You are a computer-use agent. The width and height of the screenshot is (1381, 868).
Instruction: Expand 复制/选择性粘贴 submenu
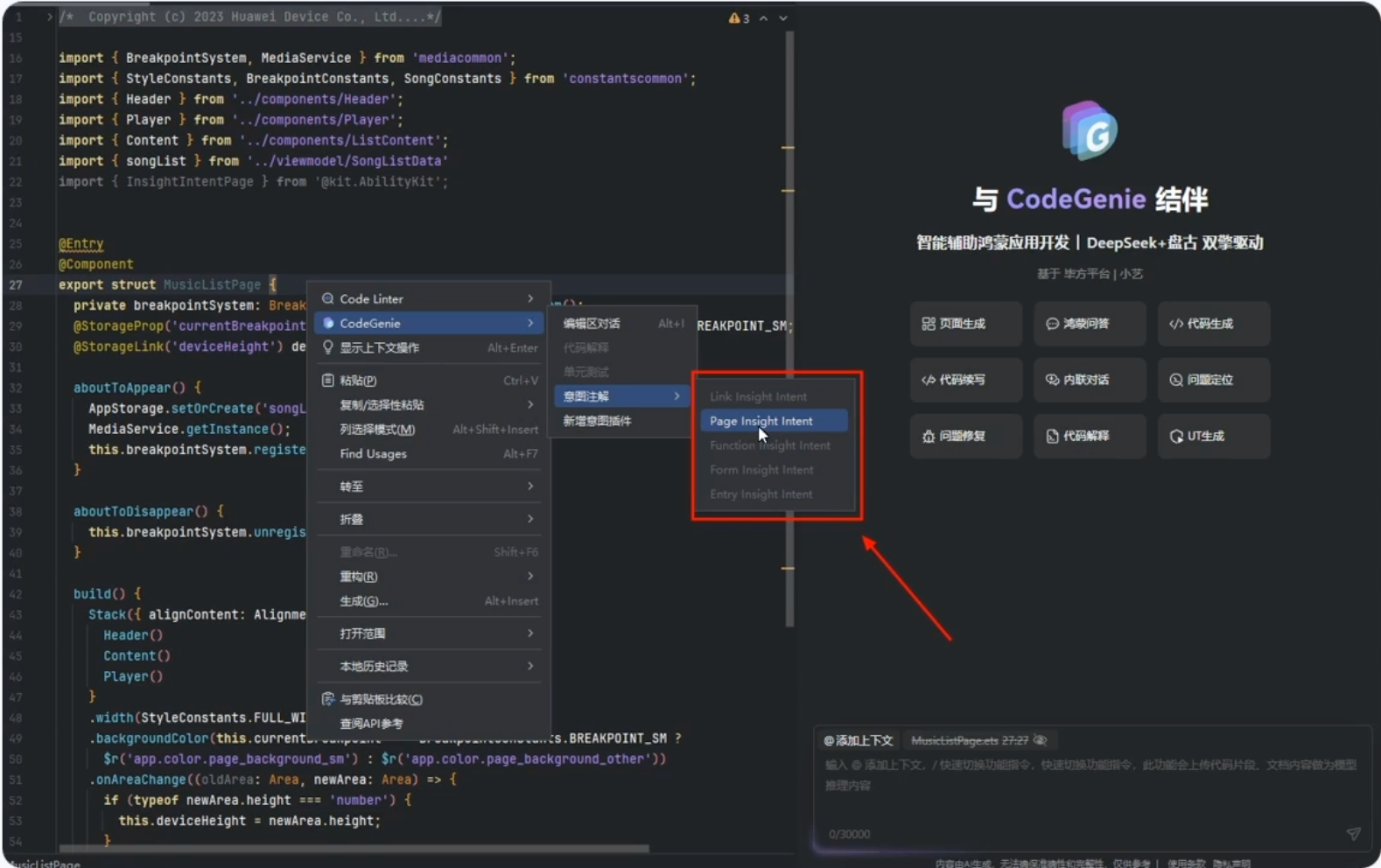point(429,405)
